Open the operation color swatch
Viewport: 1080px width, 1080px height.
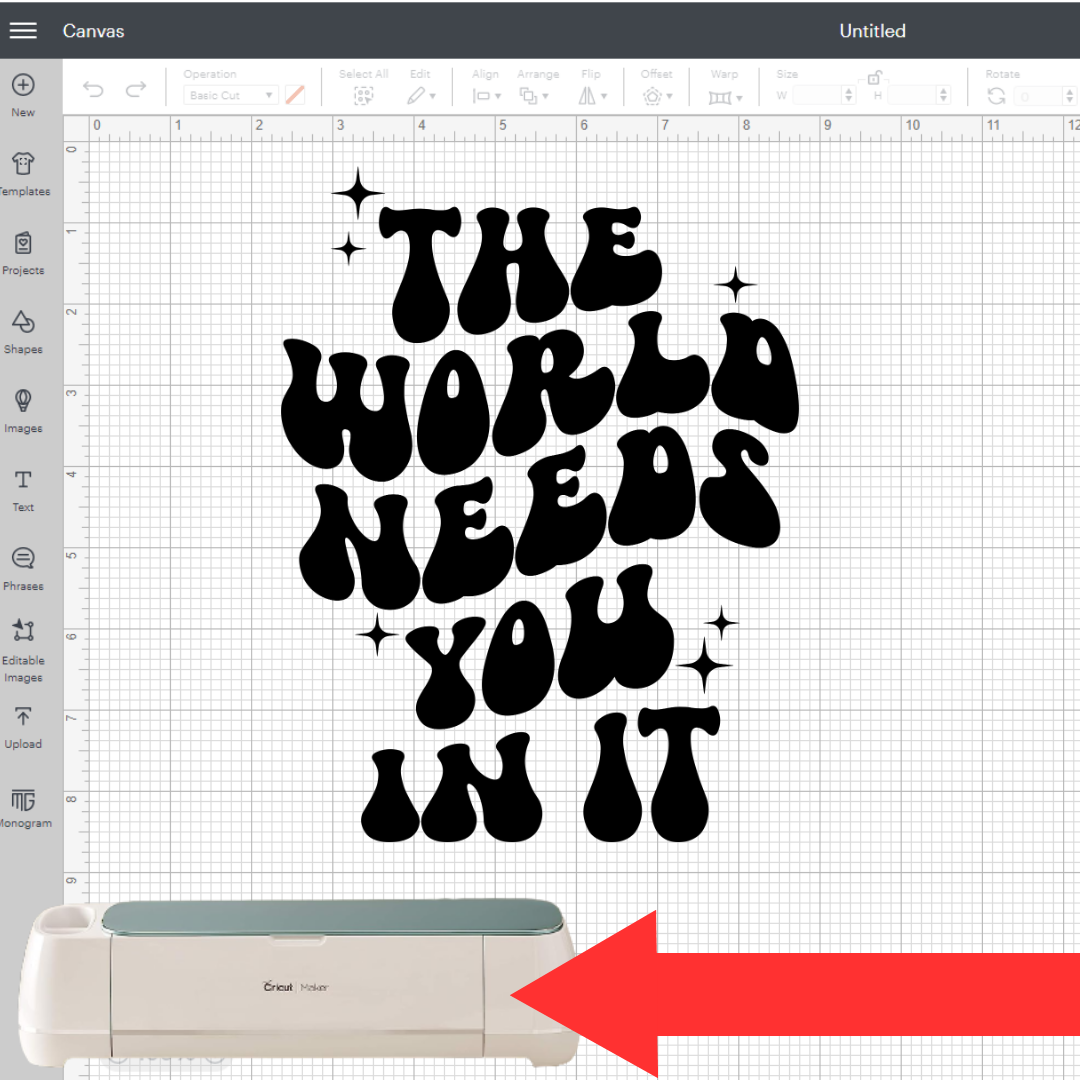pos(295,95)
